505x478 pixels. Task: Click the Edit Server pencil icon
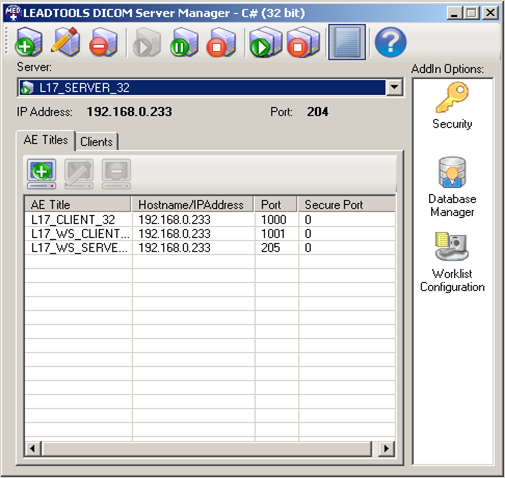66,42
